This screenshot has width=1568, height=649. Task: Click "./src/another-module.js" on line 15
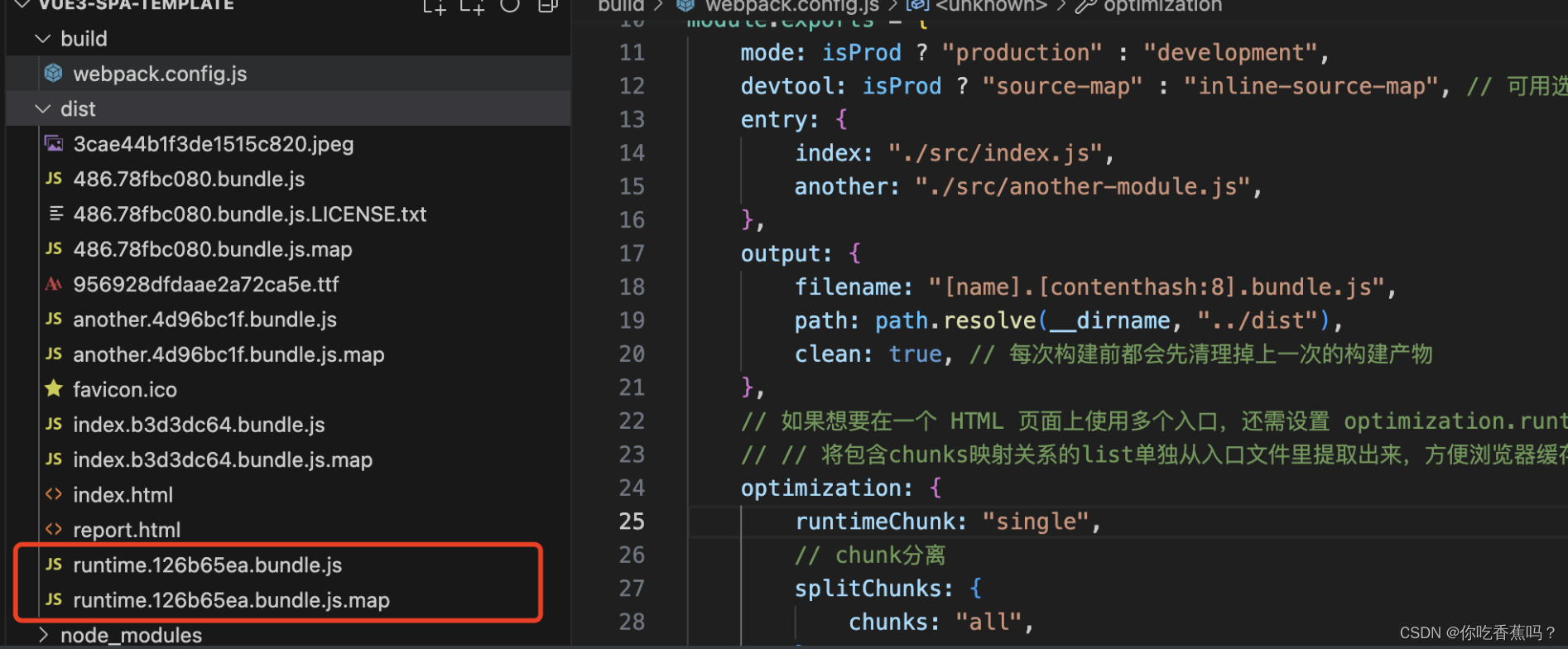coord(1084,187)
